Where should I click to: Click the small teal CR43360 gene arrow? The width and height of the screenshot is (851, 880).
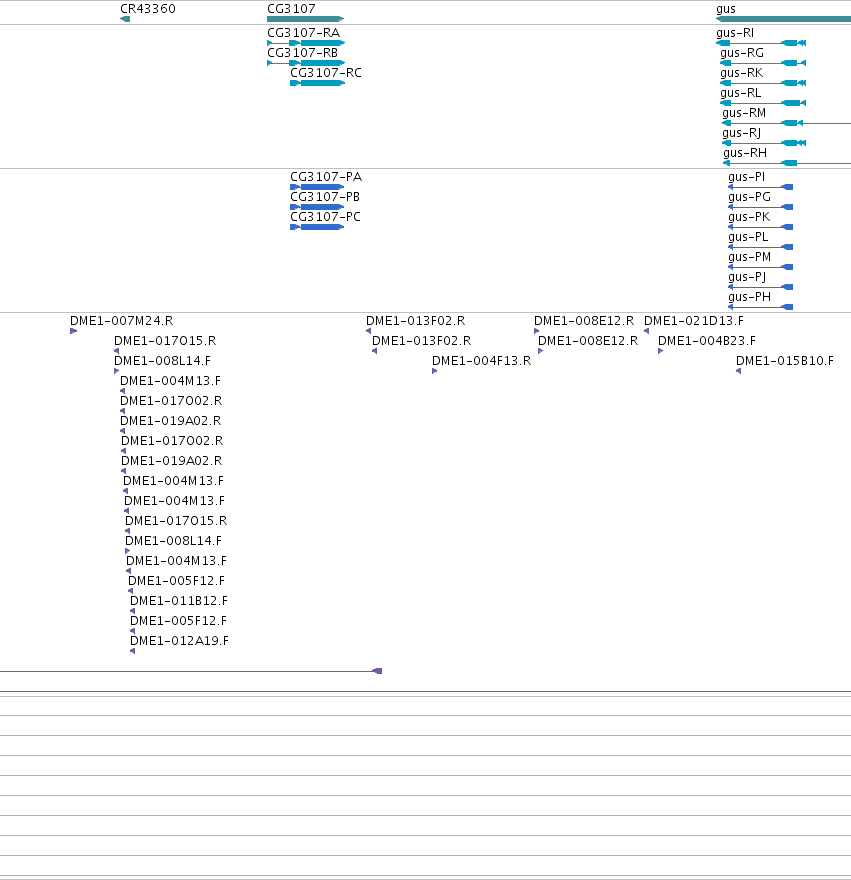point(125,19)
